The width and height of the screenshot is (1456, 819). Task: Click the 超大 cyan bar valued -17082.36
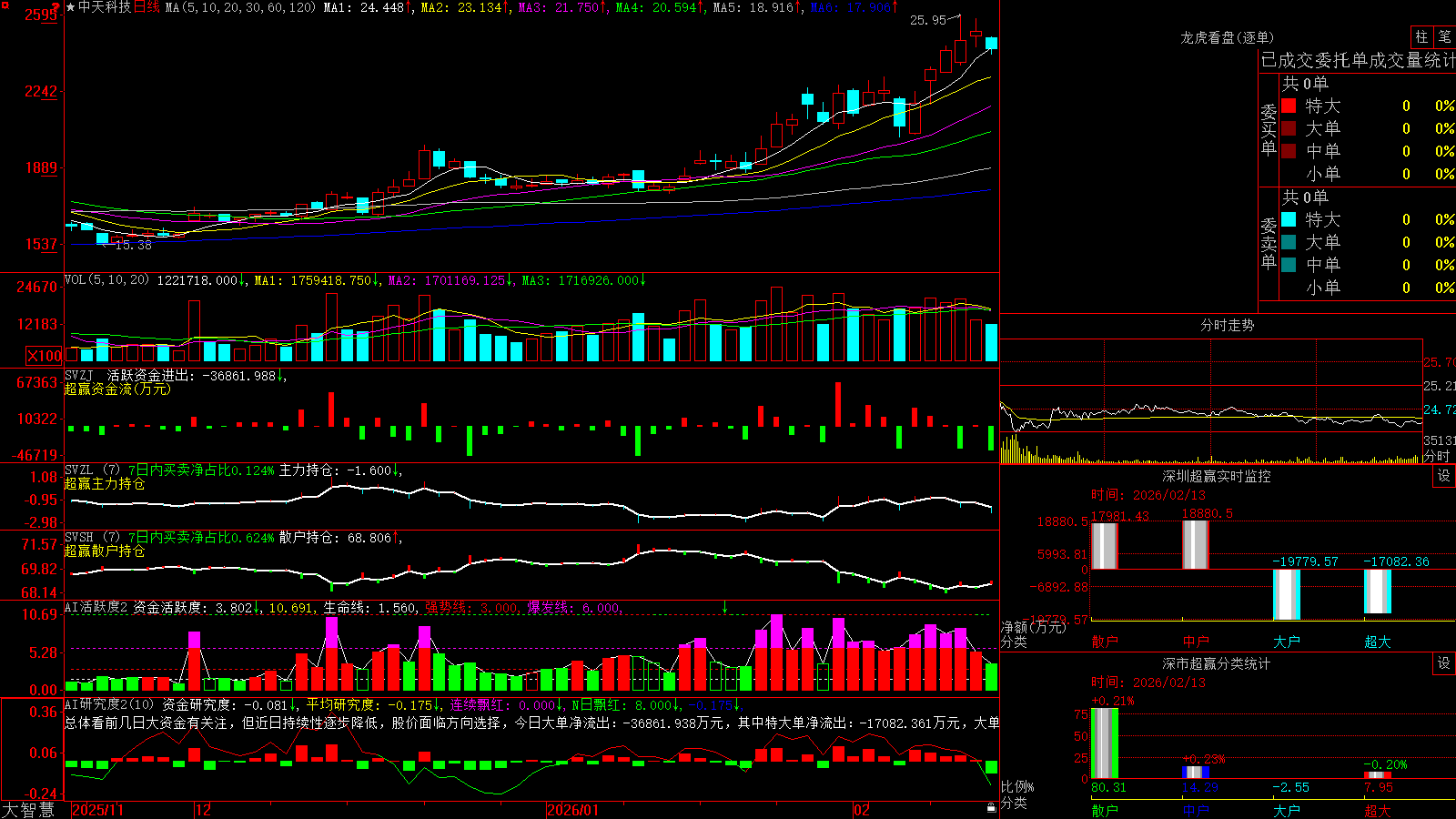[1377, 591]
